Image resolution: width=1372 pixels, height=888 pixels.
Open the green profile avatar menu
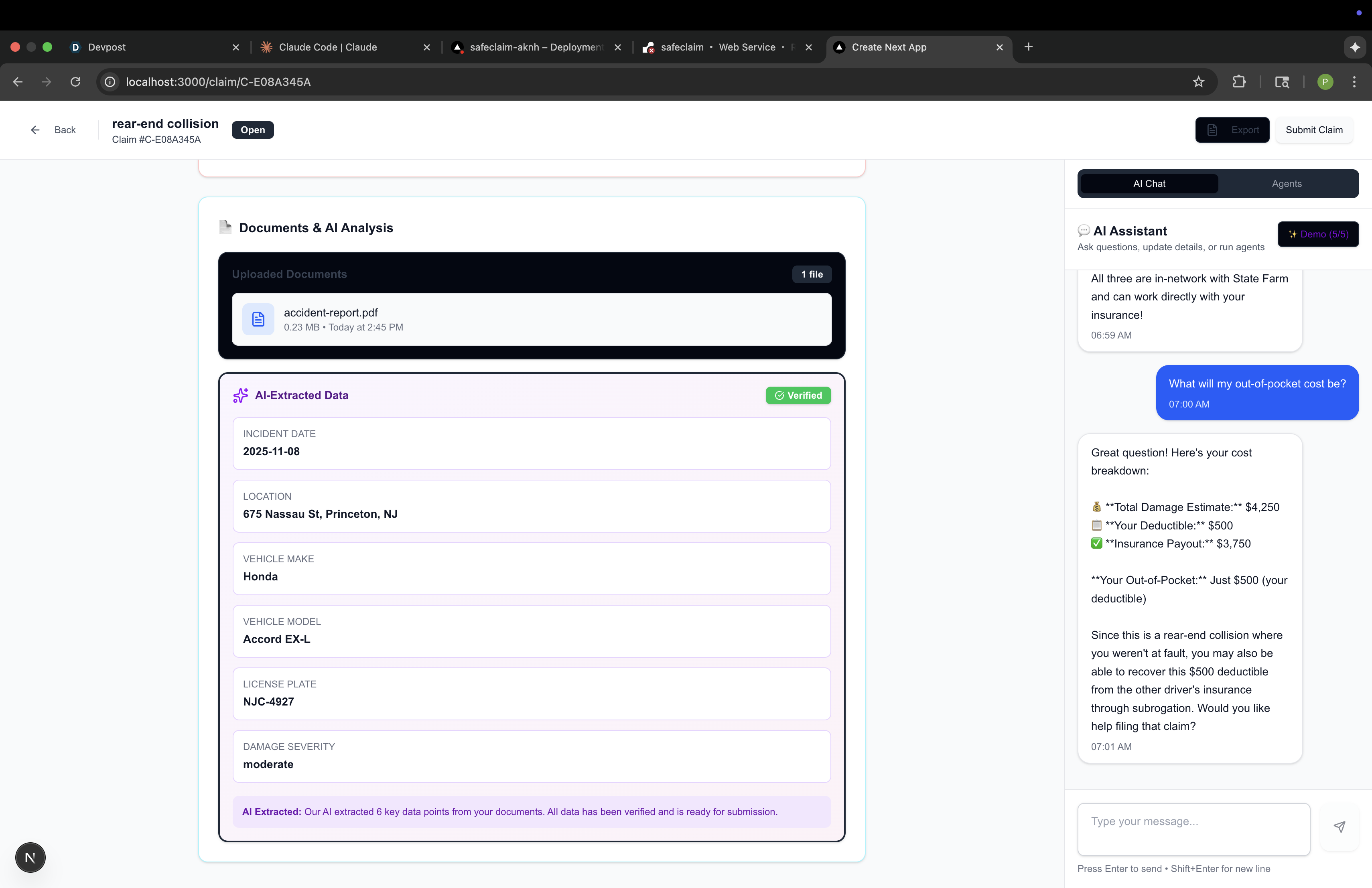[1325, 82]
